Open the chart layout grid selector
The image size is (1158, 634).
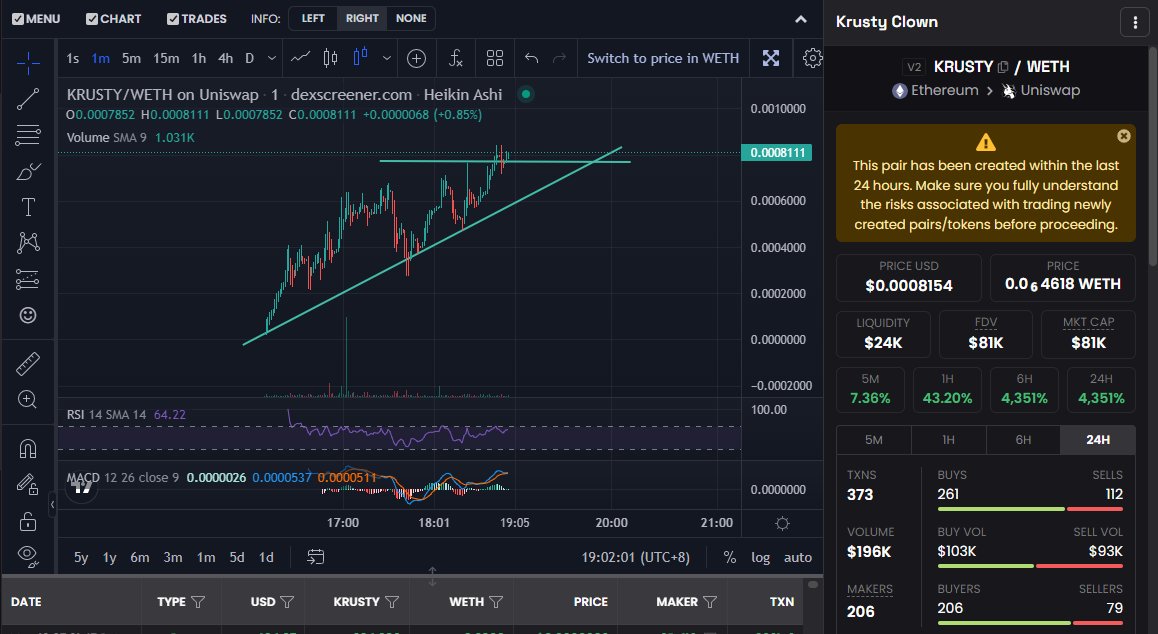click(495, 58)
